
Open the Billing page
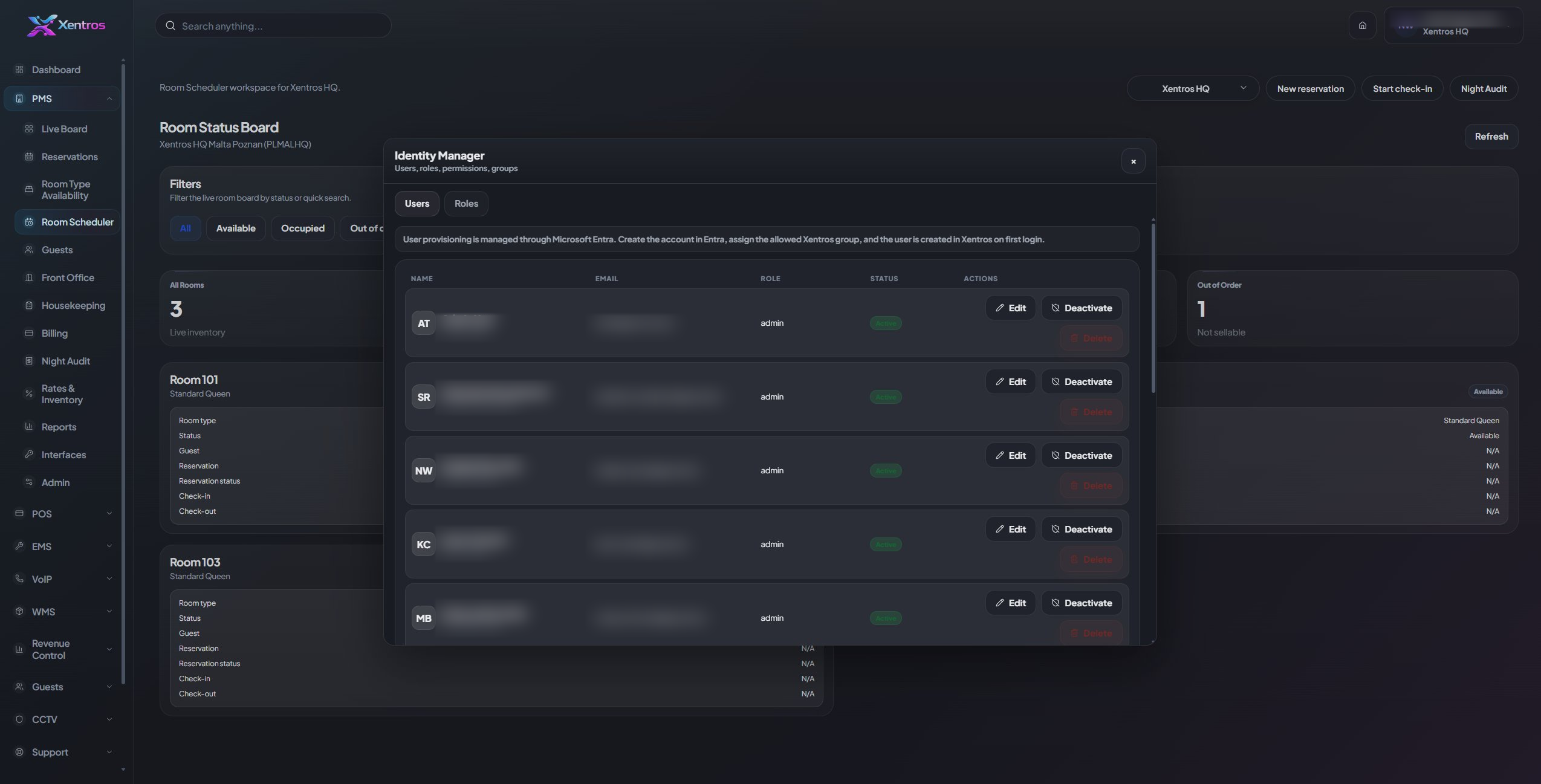click(x=68, y=333)
